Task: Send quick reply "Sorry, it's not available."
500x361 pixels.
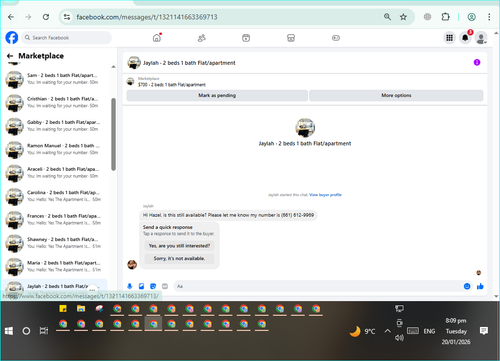Action: tap(179, 258)
